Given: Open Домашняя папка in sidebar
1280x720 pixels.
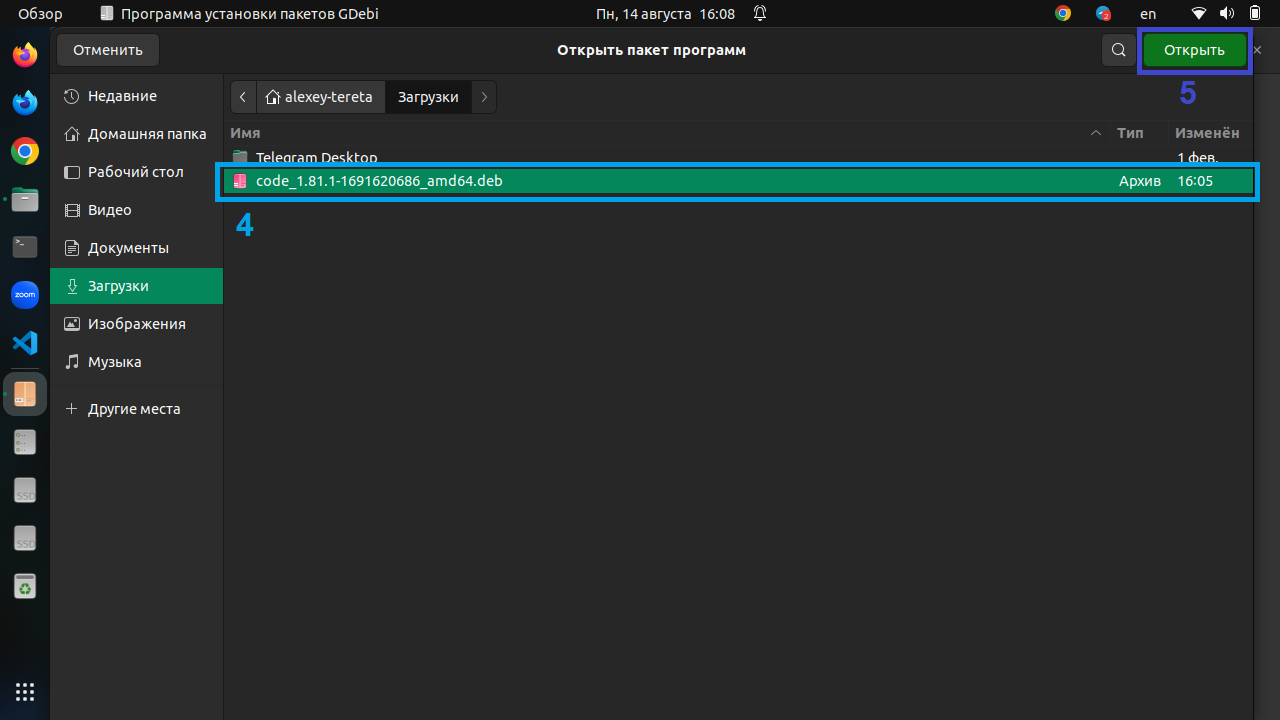Looking at the screenshot, I should point(136,134).
